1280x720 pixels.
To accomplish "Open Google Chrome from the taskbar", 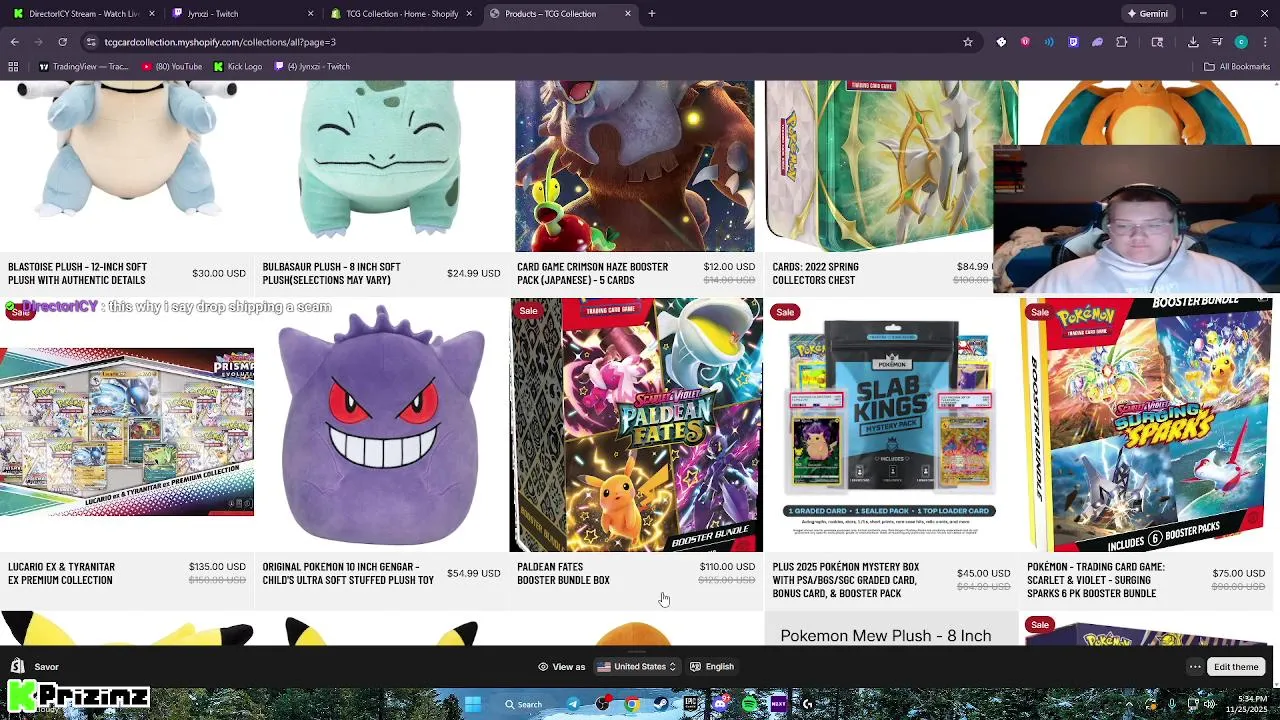I will (x=631, y=704).
